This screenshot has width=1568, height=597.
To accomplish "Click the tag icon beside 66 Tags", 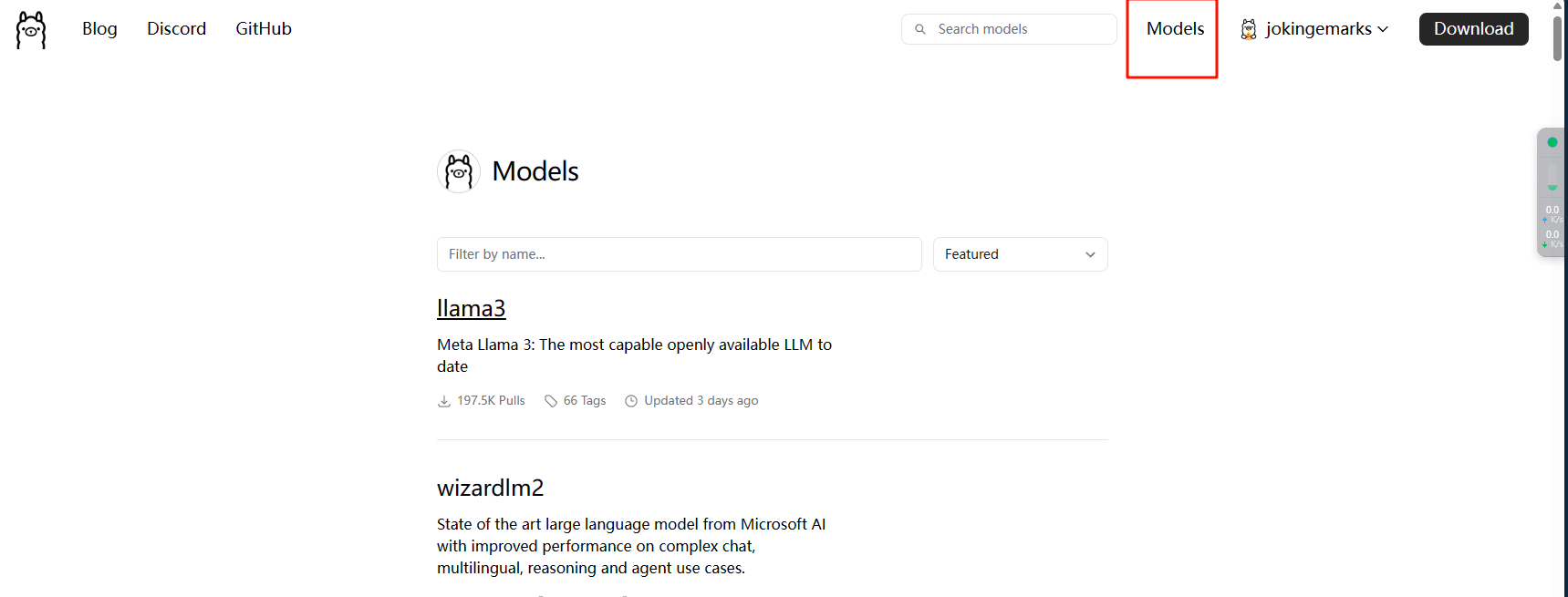I will [551, 401].
